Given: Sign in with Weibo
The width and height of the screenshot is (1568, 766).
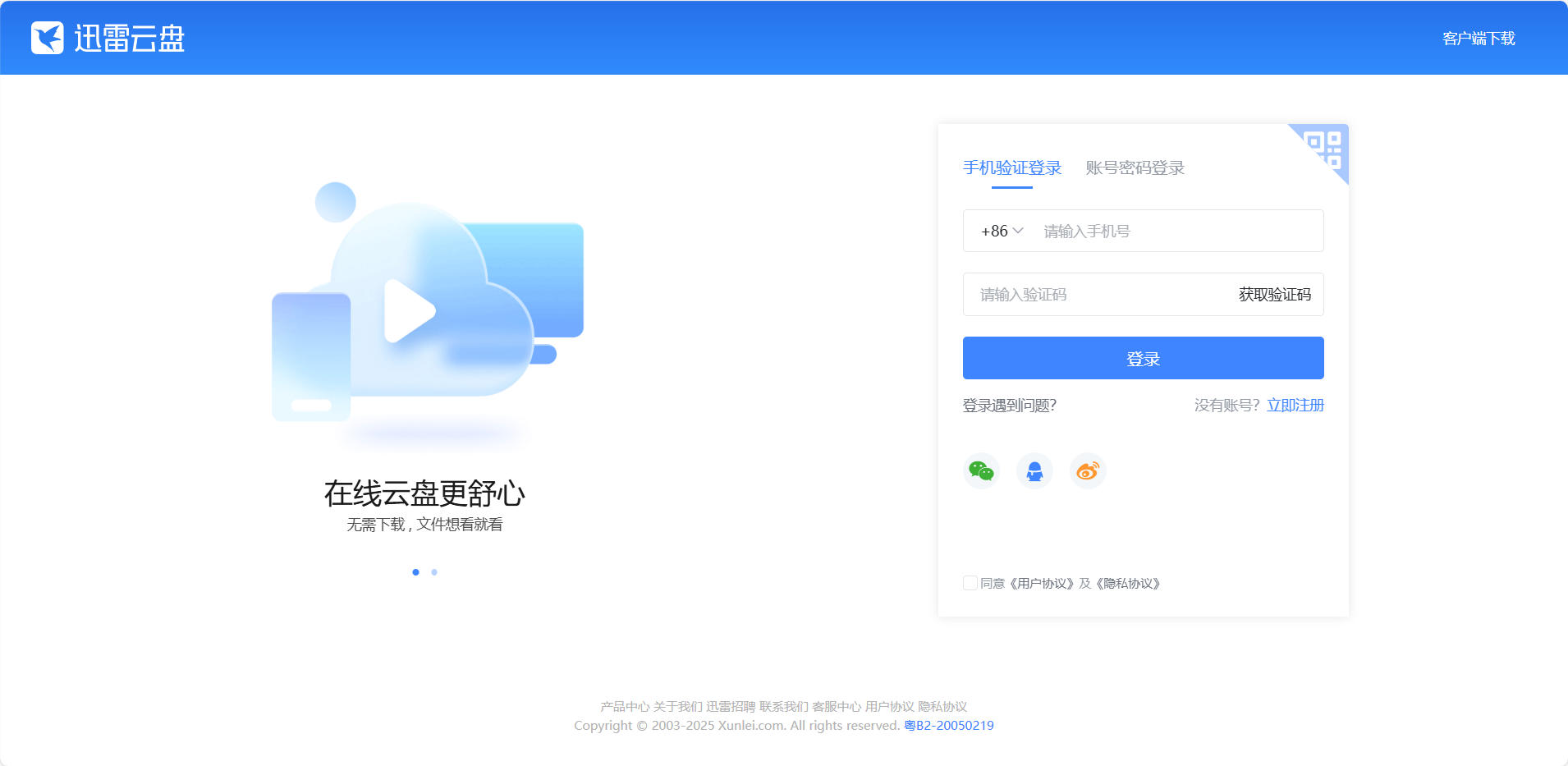Looking at the screenshot, I should pos(1087,470).
